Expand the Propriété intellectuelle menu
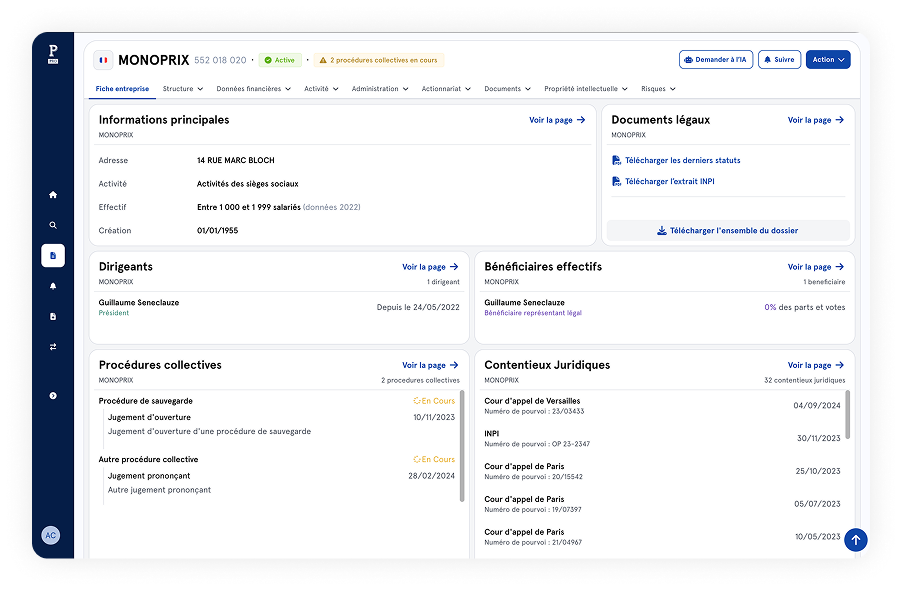The image size is (902, 591). click(x=586, y=89)
